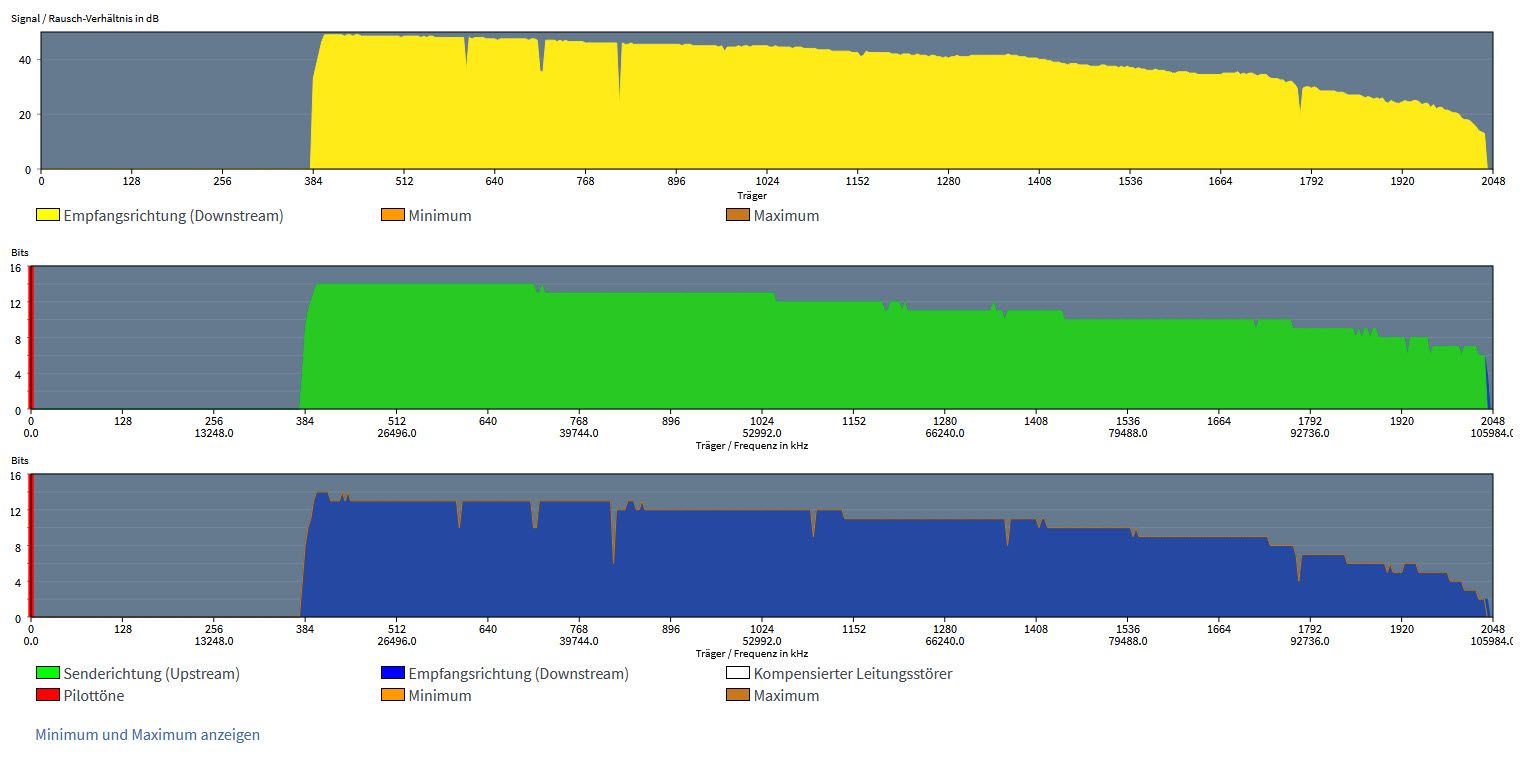Click the 'Minimum' label next to the Pilottöne row

[x=440, y=696]
